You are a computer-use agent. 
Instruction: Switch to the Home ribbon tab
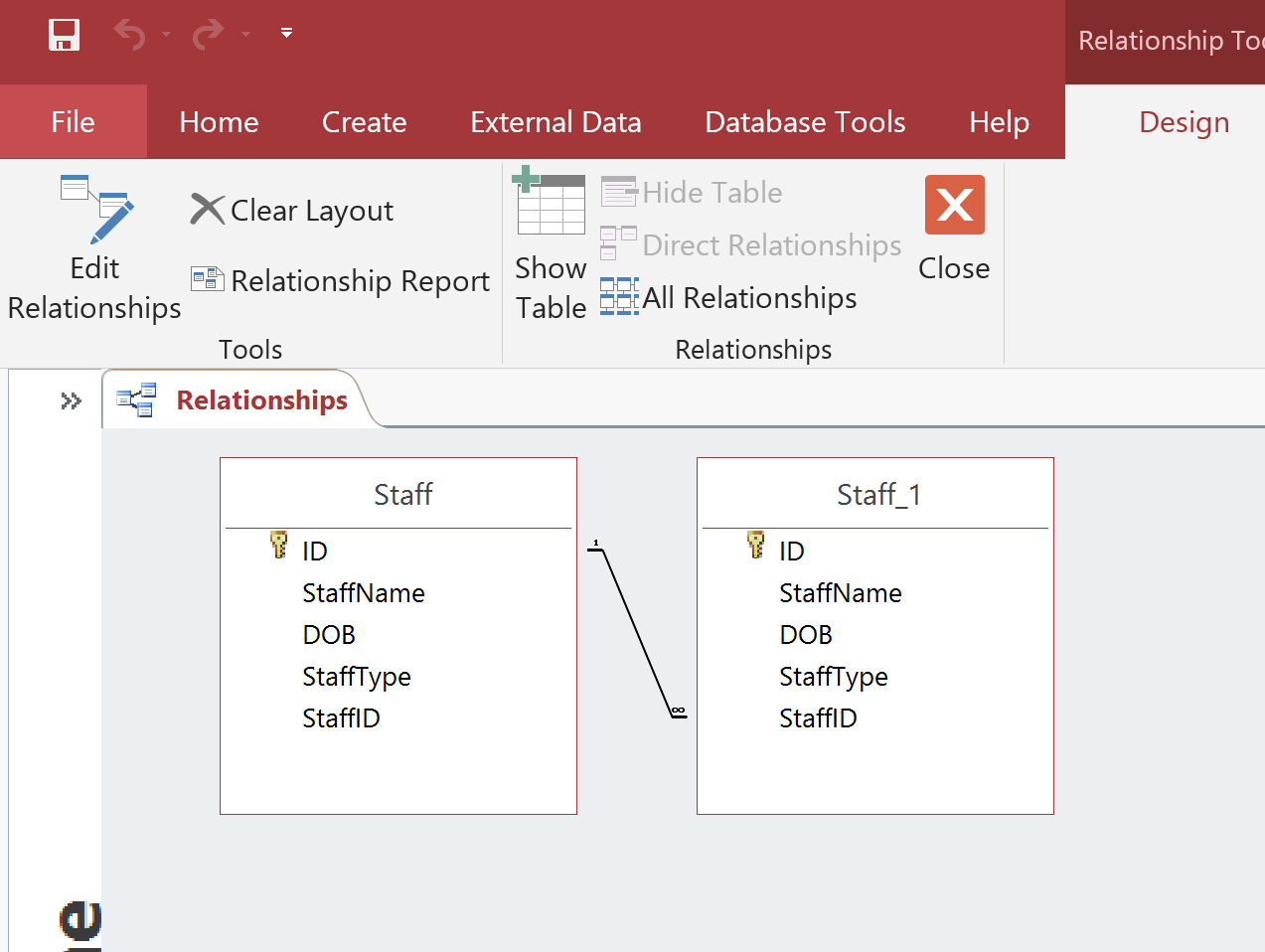pyautogui.click(x=219, y=122)
